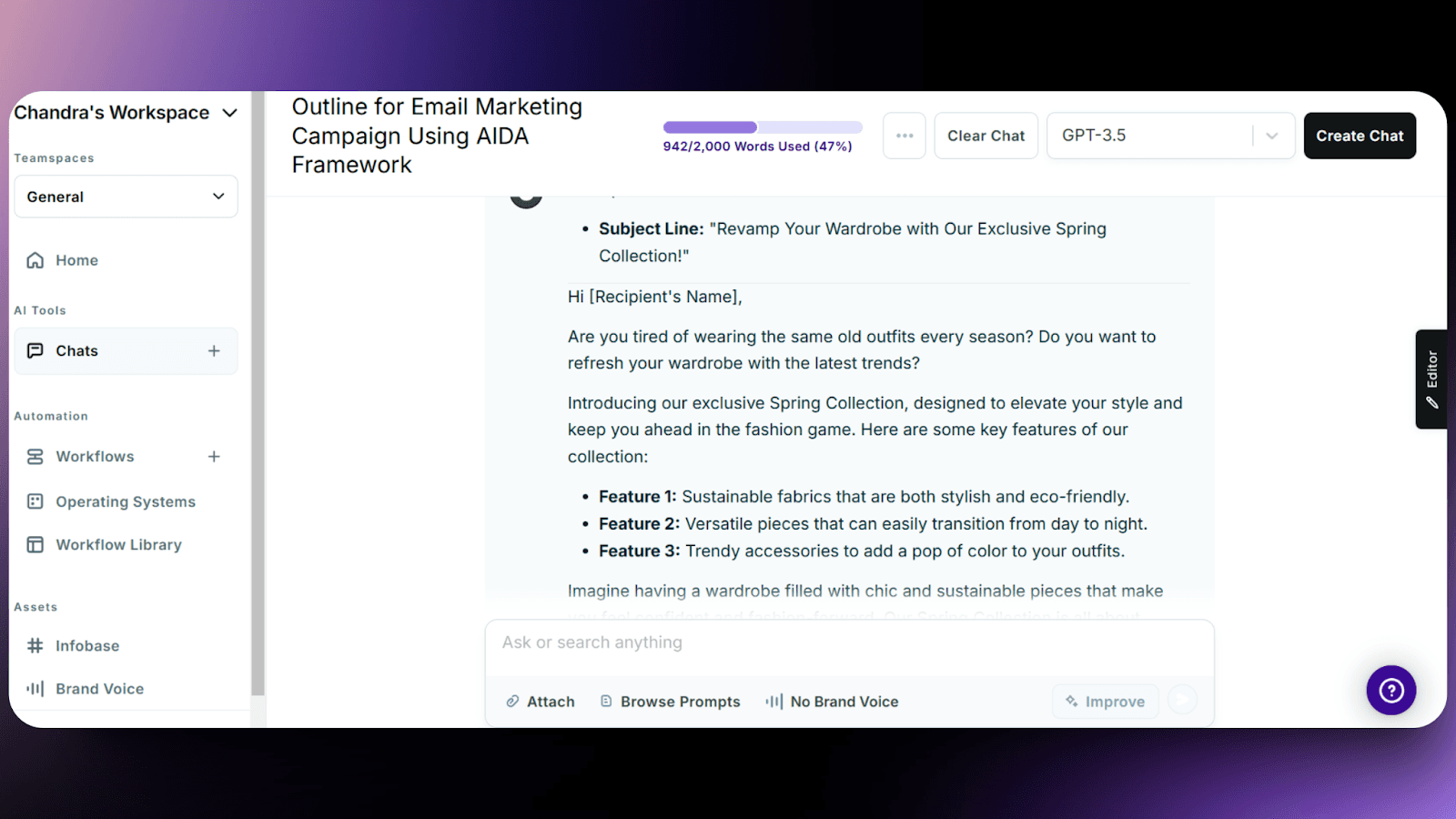Click the Workflow Library layout icon
The width and height of the screenshot is (1456, 819).
pos(35,545)
